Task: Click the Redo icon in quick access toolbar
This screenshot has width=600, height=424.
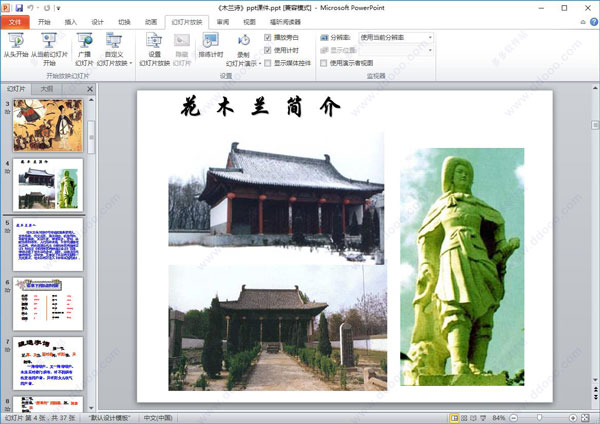Action: click(x=47, y=8)
